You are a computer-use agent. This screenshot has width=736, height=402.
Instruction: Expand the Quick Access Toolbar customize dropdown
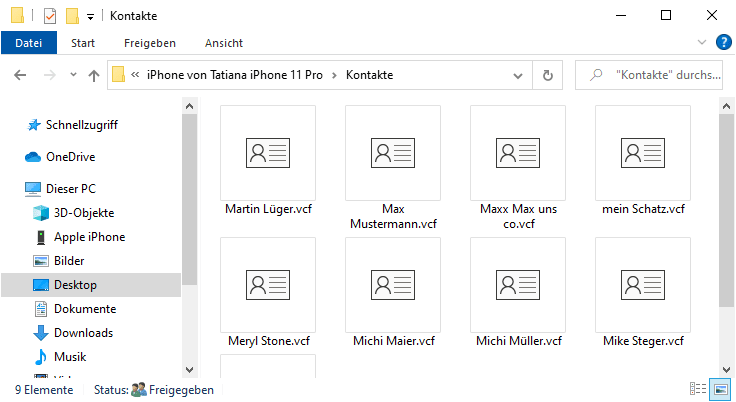[x=90, y=17]
